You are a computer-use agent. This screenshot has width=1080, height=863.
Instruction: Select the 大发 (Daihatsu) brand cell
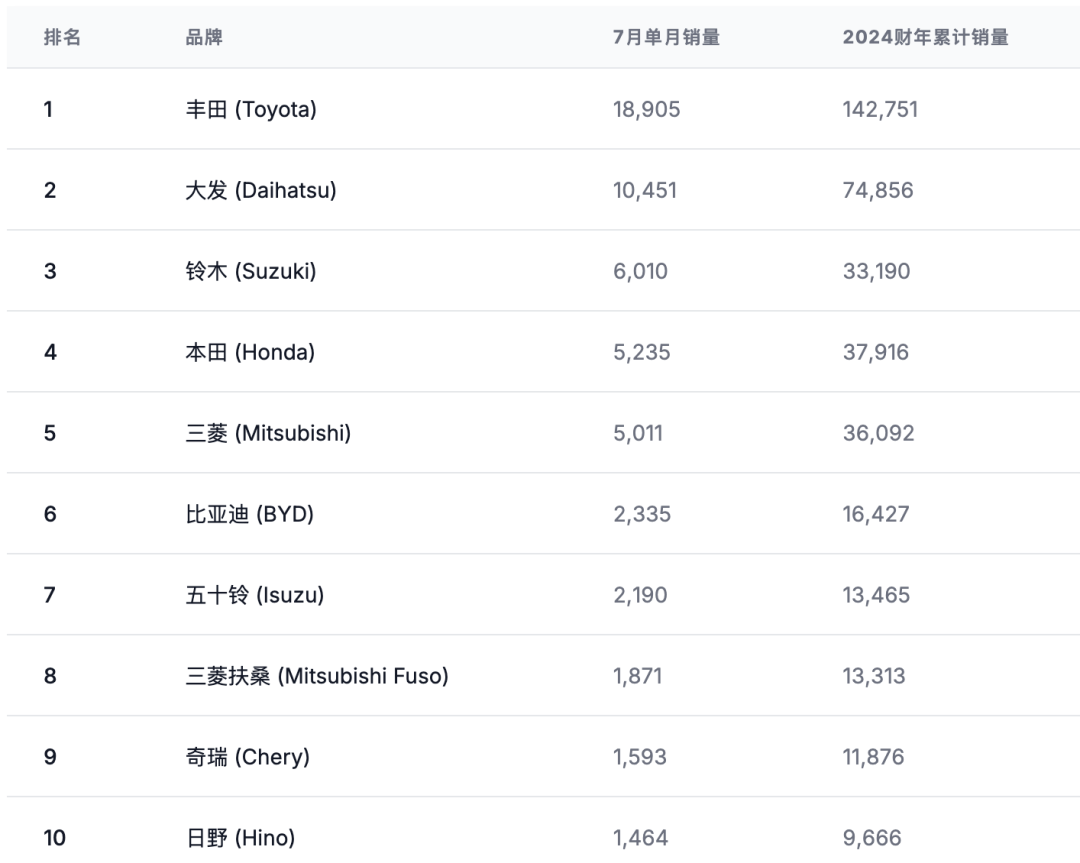tap(261, 190)
